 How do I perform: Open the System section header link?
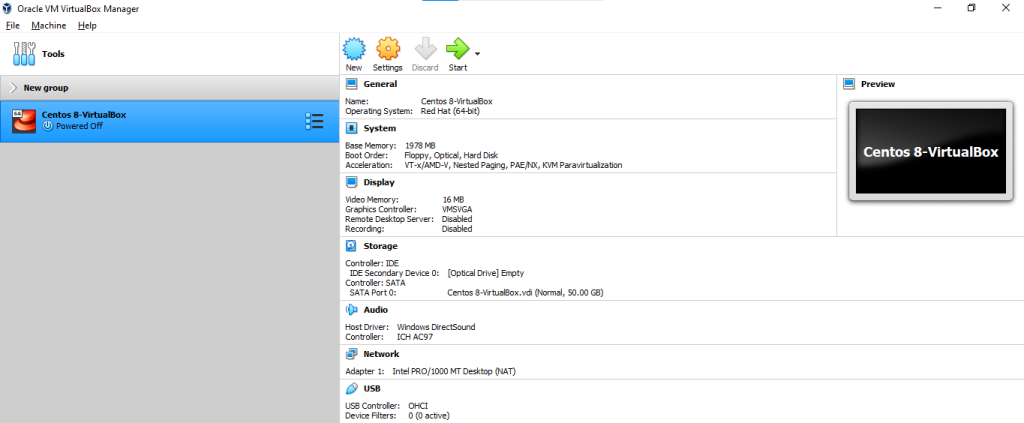click(379, 129)
